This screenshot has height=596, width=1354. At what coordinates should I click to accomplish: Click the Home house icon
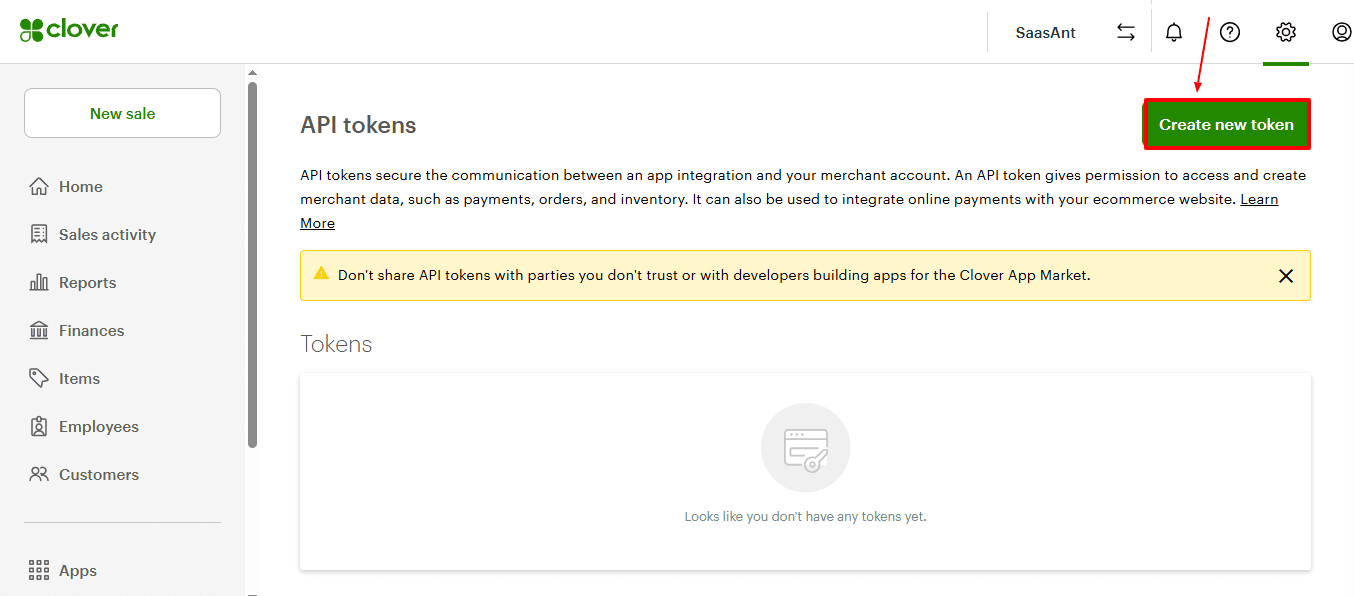click(39, 186)
